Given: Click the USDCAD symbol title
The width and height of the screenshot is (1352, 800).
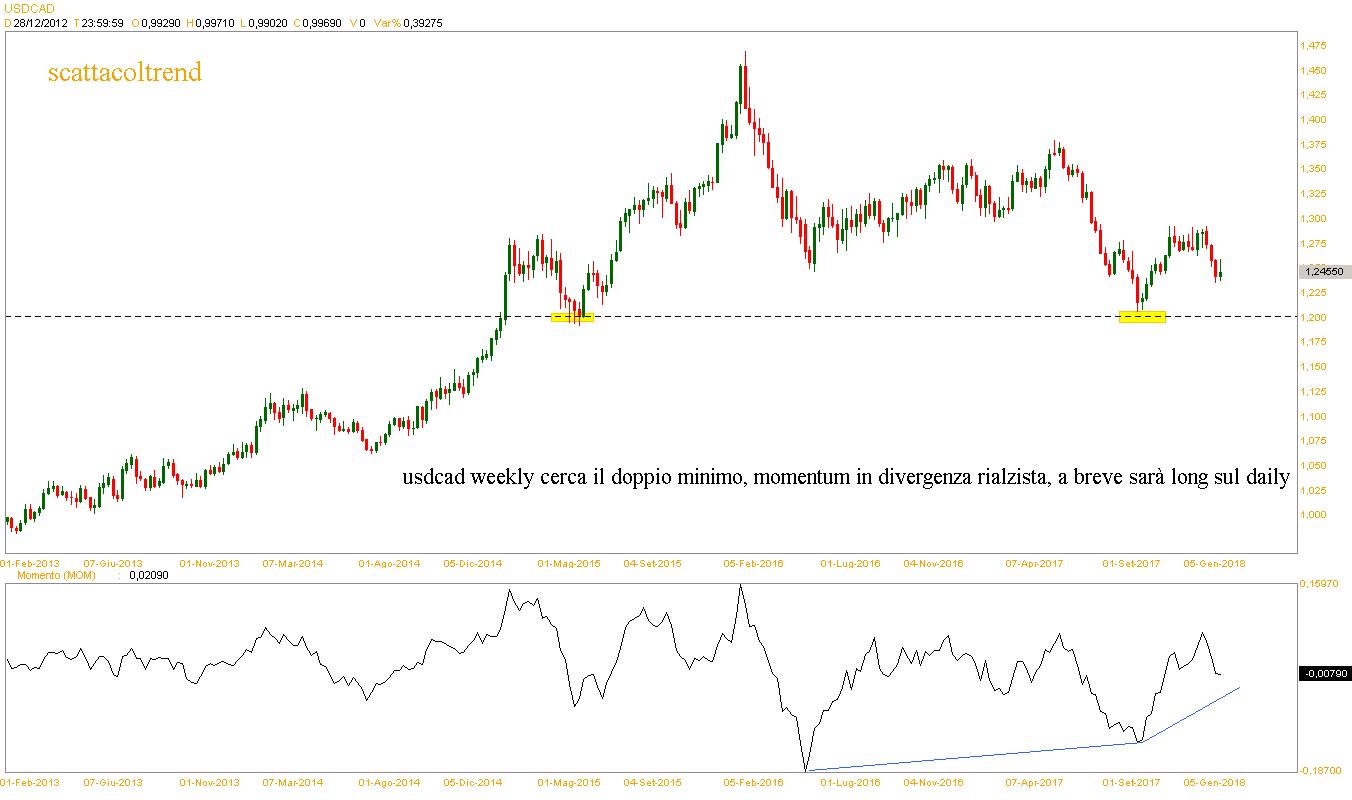Looking at the screenshot, I should point(28,8).
